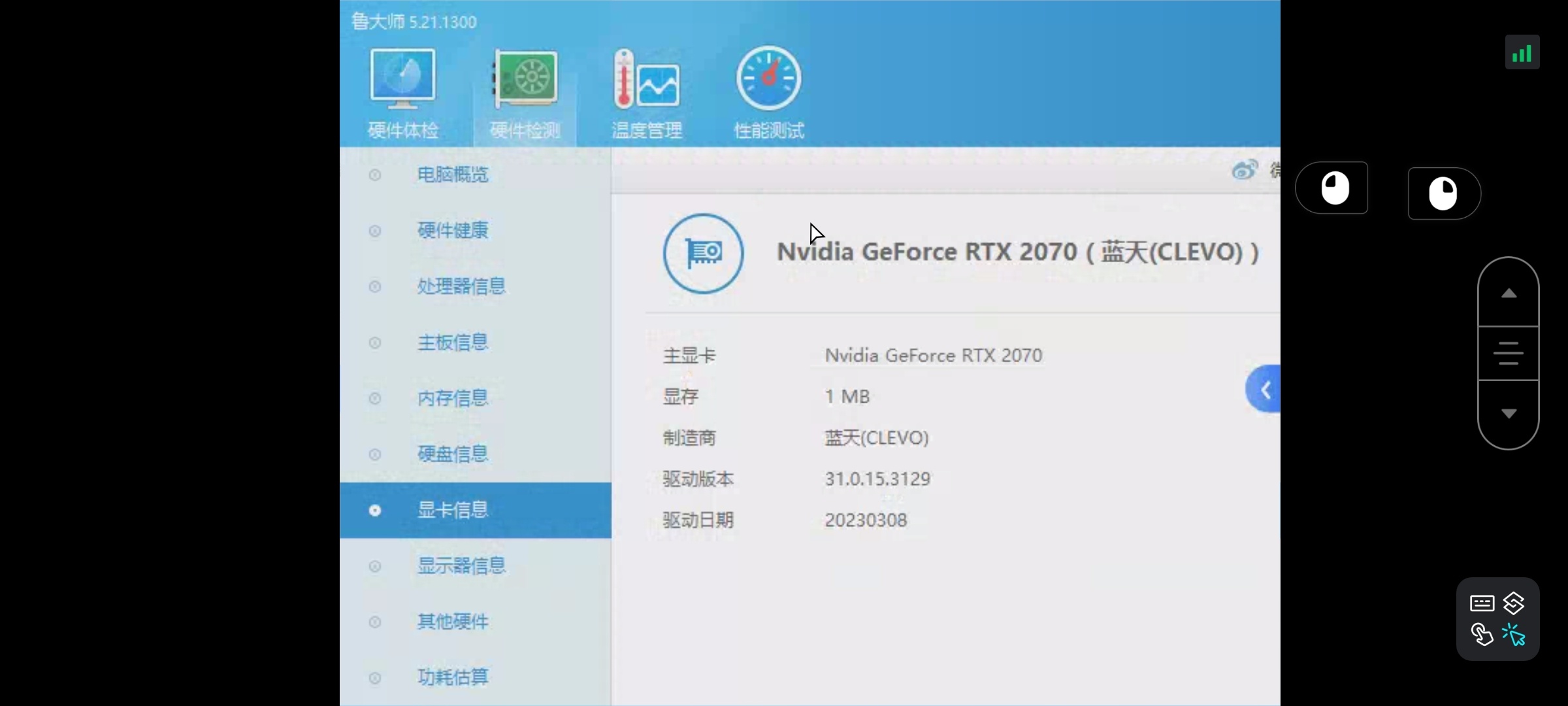
Task: Open the 温度管理 temperature management tab
Action: coord(647,95)
